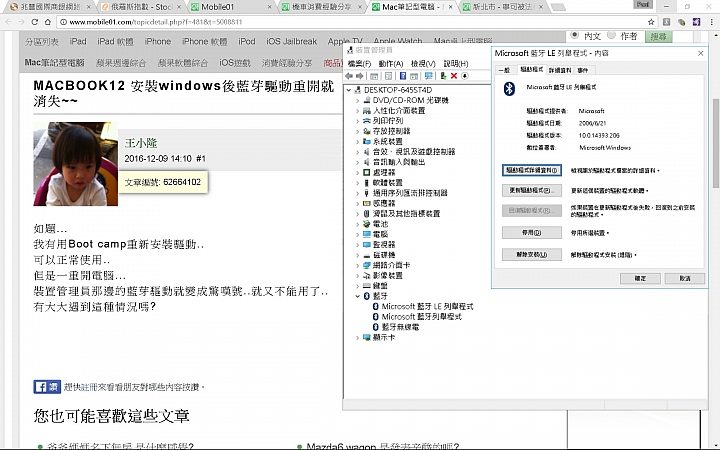Collapse the DESKTOP-645ST4D root node

(349, 90)
